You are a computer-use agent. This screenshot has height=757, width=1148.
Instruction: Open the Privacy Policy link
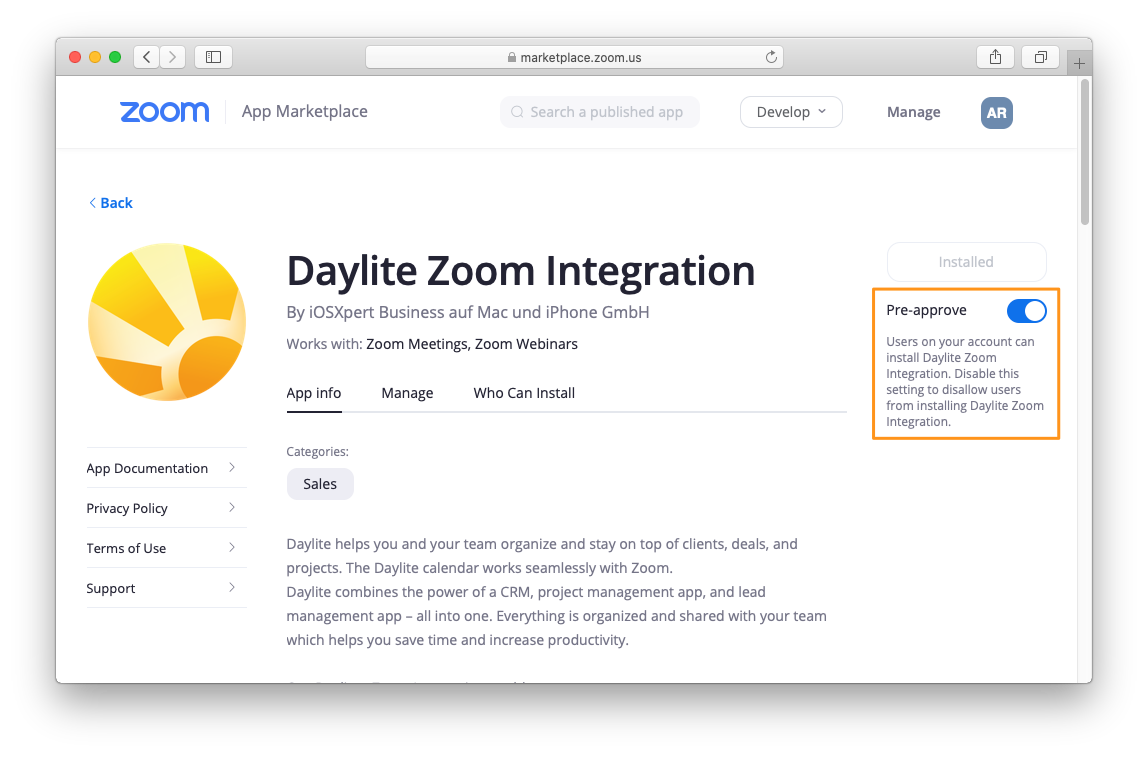pos(127,508)
